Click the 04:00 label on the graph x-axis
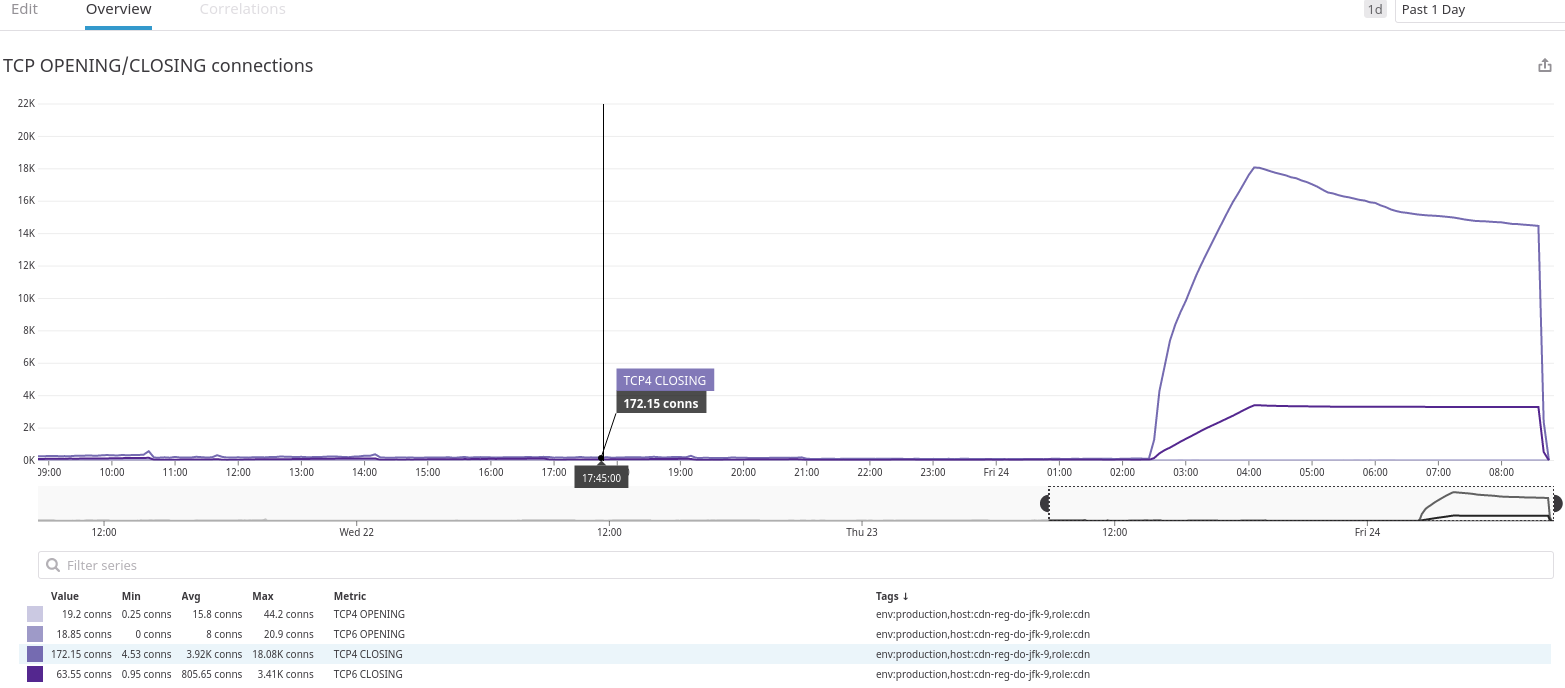 (x=1249, y=472)
